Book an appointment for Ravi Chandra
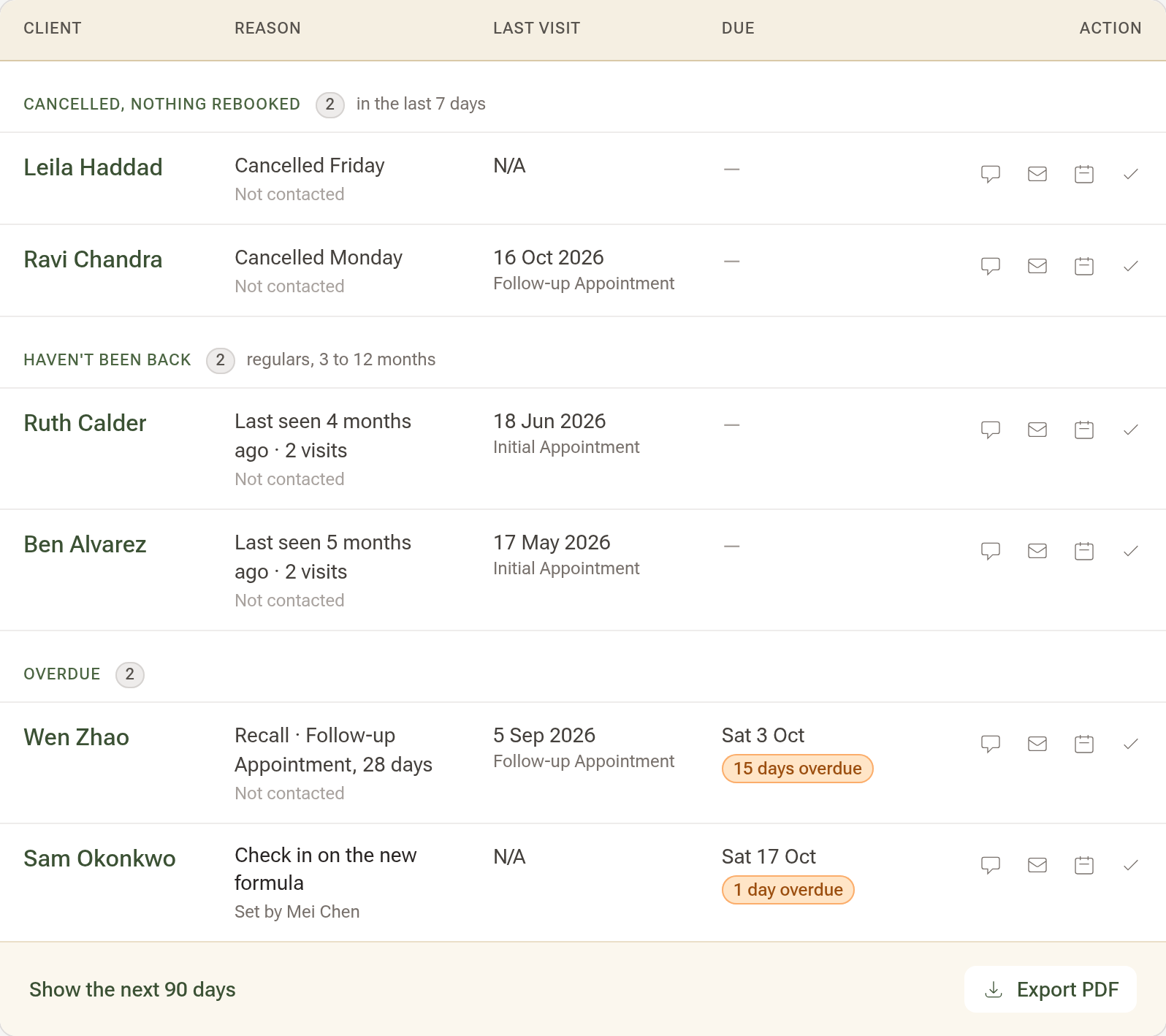The height and width of the screenshot is (1036, 1166). click(x=1083, y=266)
